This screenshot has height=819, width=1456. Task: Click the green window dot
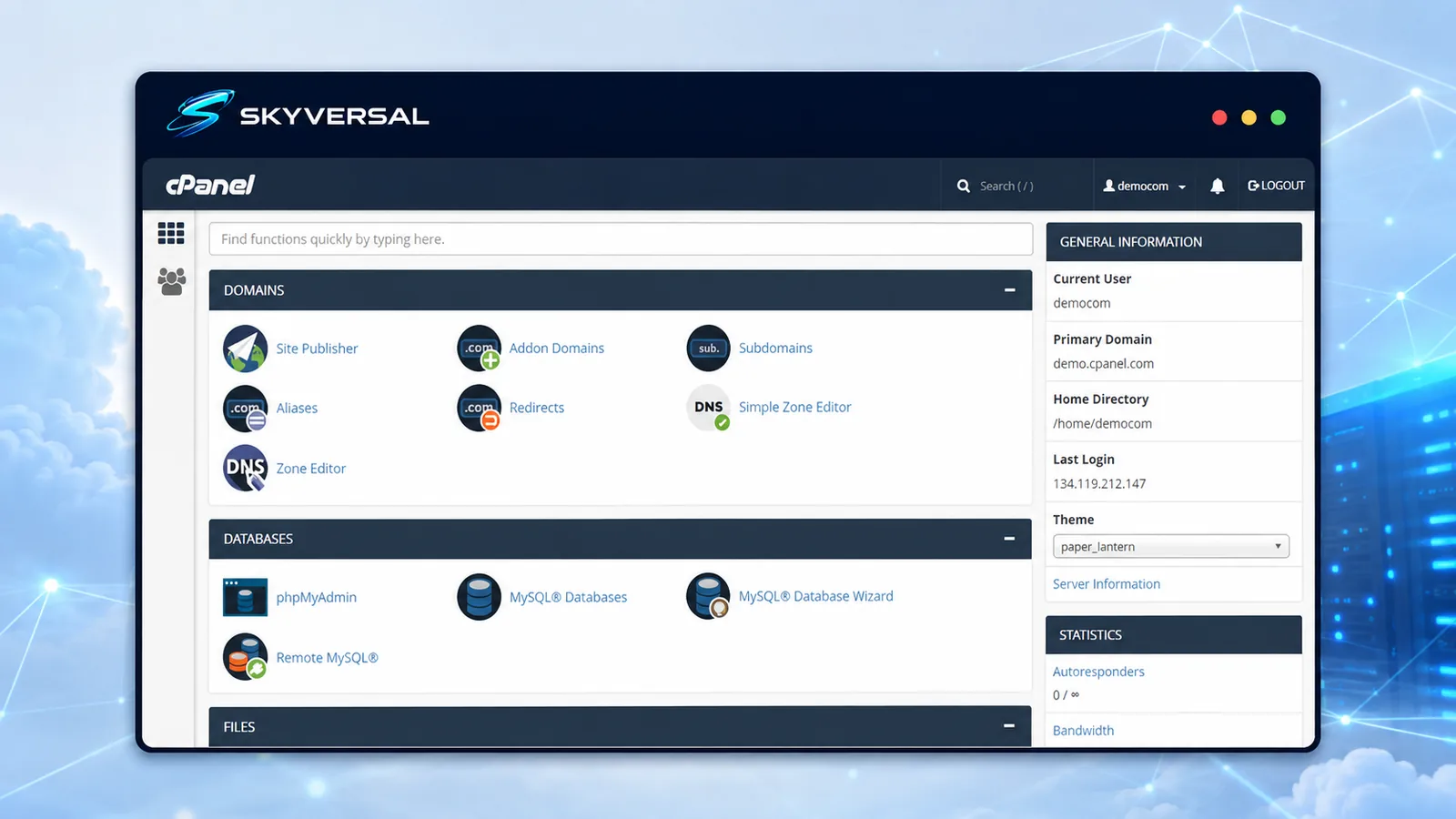click(1279, 117)
